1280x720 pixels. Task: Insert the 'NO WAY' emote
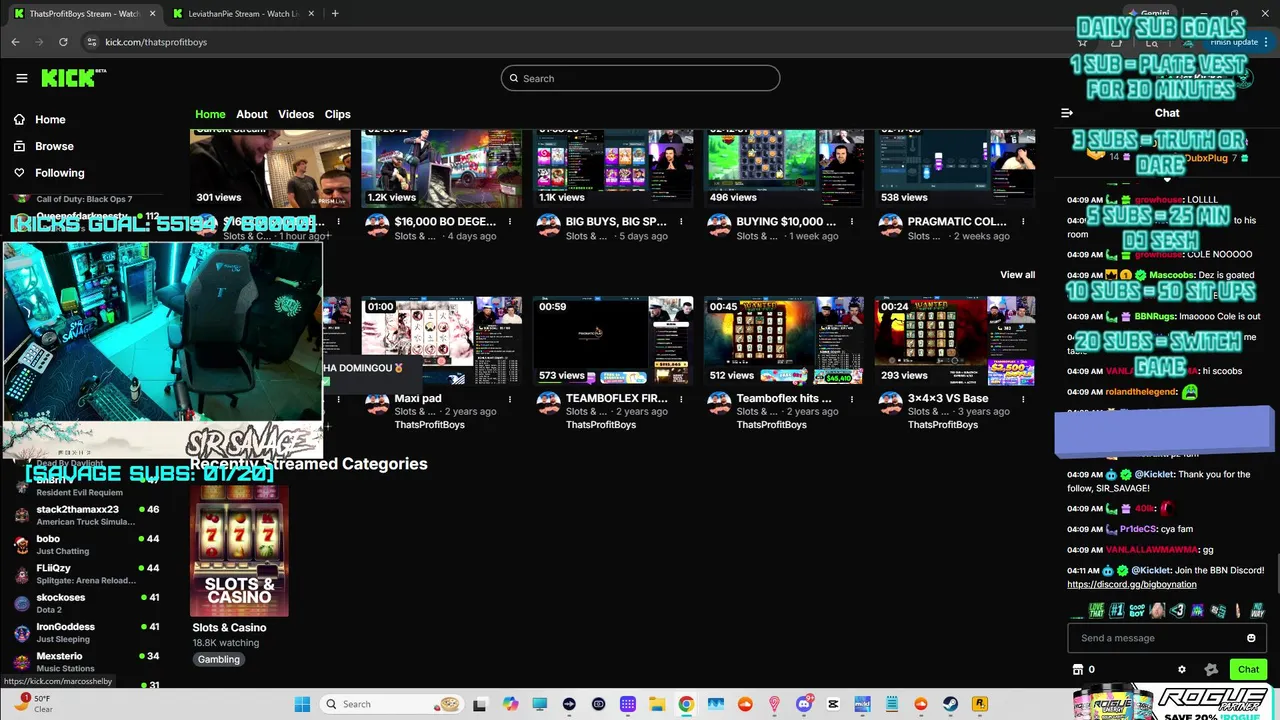pyautogui.click(x=1258, y=610)
